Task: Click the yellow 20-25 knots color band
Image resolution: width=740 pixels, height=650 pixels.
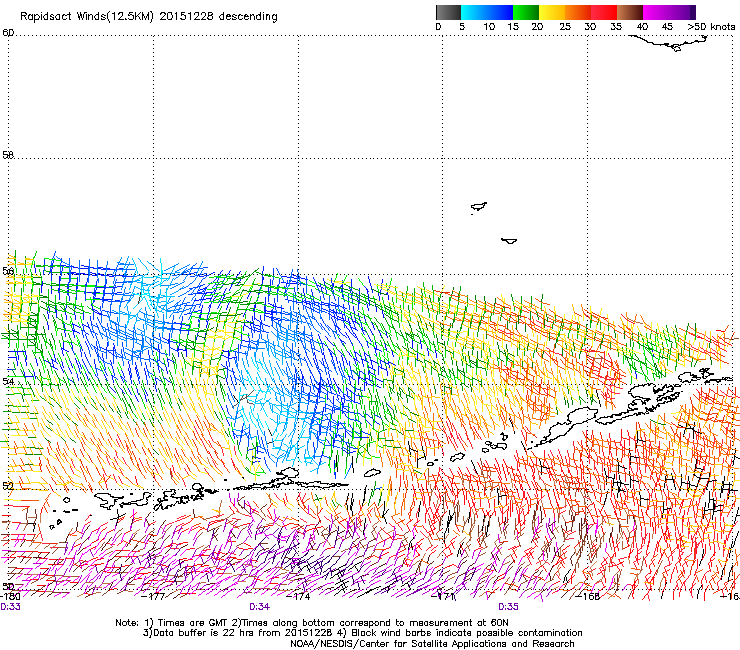Action: coord(552,12)
